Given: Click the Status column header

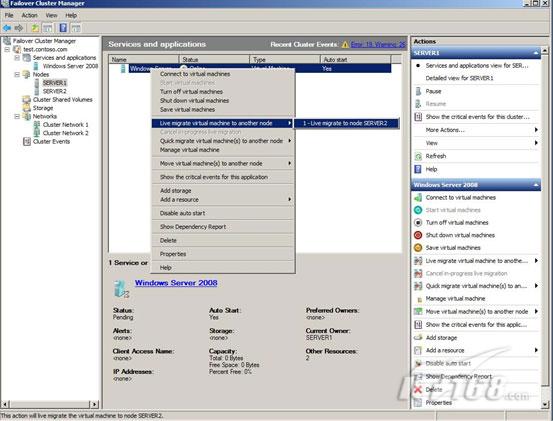Looking at the screenshot, I should click(x=214, y=60).
